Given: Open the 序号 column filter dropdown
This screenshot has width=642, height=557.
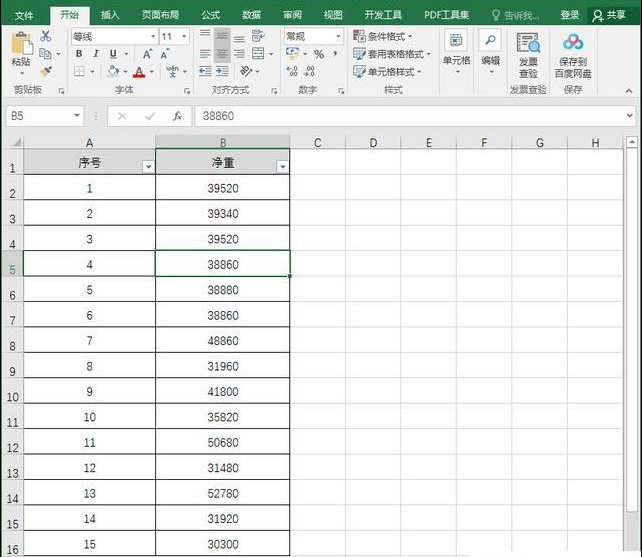Looking at the screenshot, I should tap(148, 166).
